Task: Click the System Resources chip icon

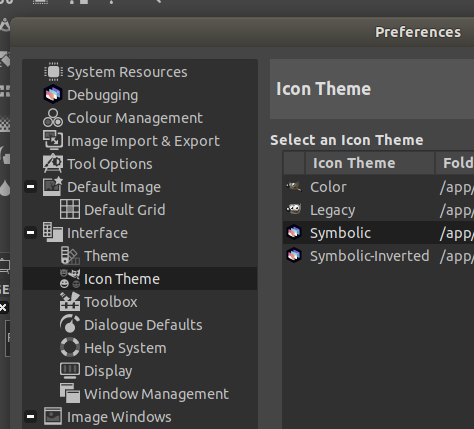Action: click(53, 72)
